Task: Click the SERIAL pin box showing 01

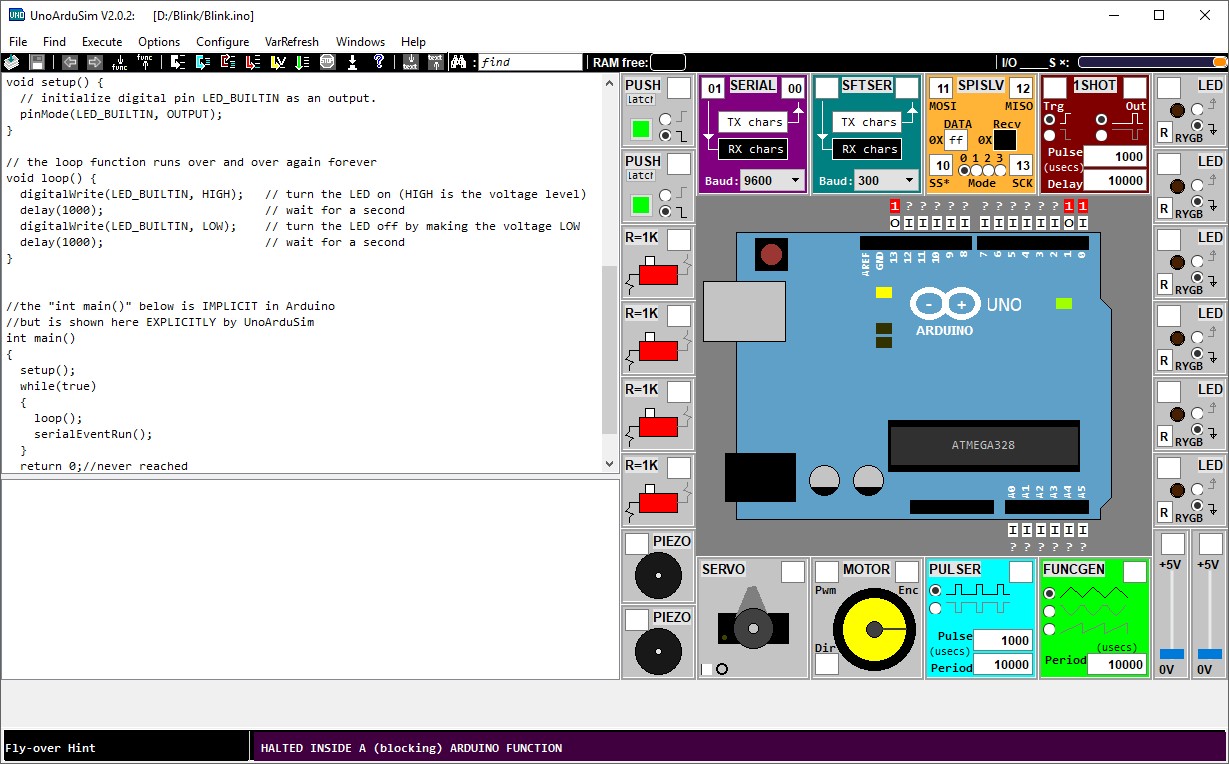Action: point(714,89)
